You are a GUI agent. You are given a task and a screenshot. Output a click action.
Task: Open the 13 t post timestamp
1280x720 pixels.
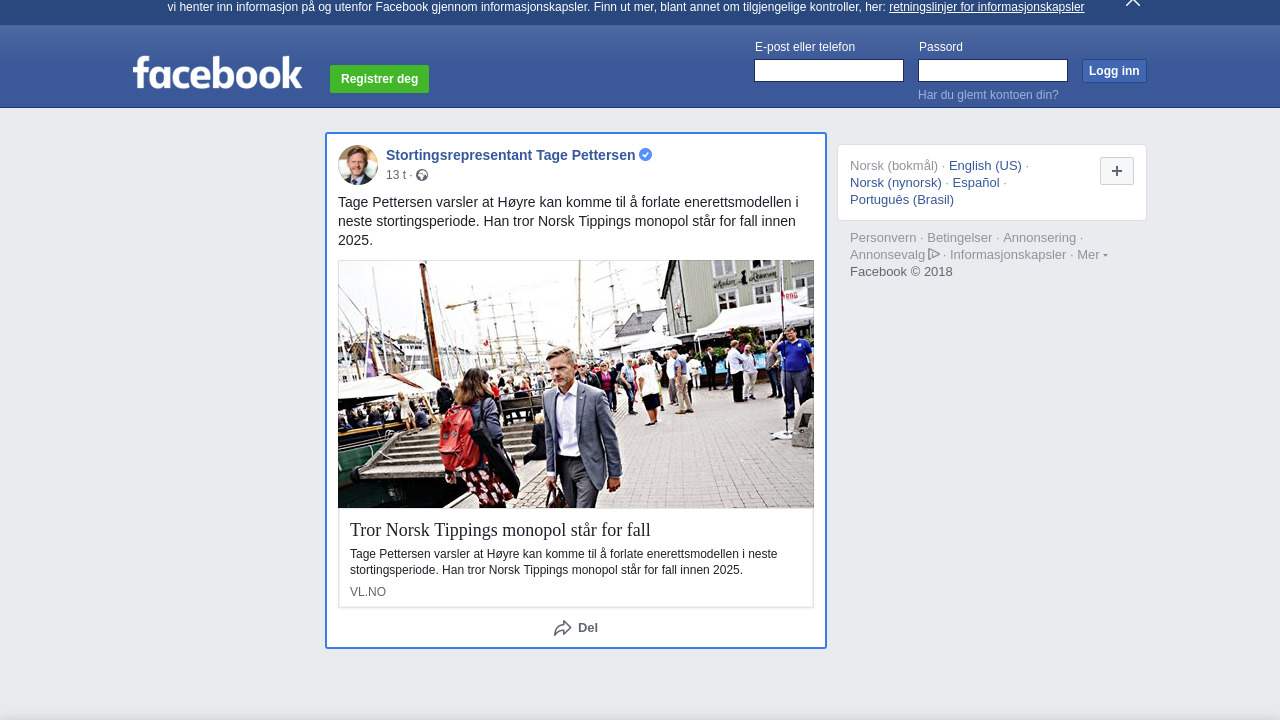(x=396, y=175)
